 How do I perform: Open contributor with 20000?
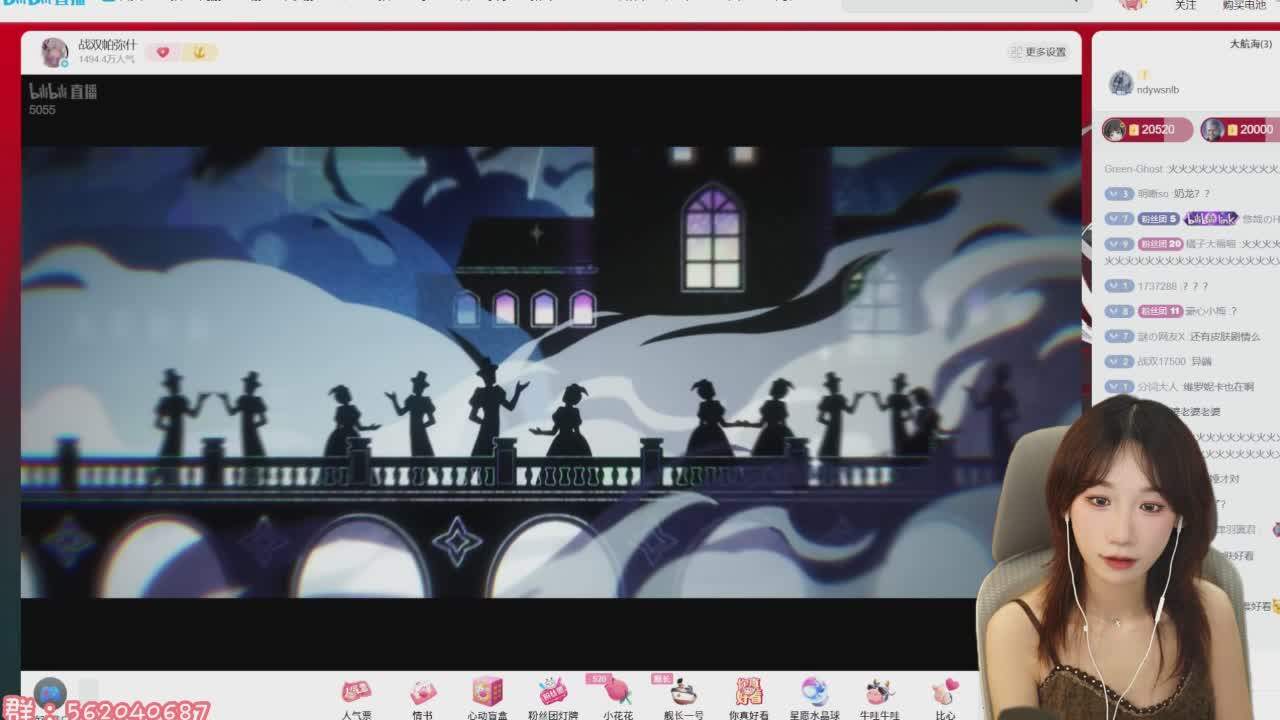click(x=1240, y=129)
